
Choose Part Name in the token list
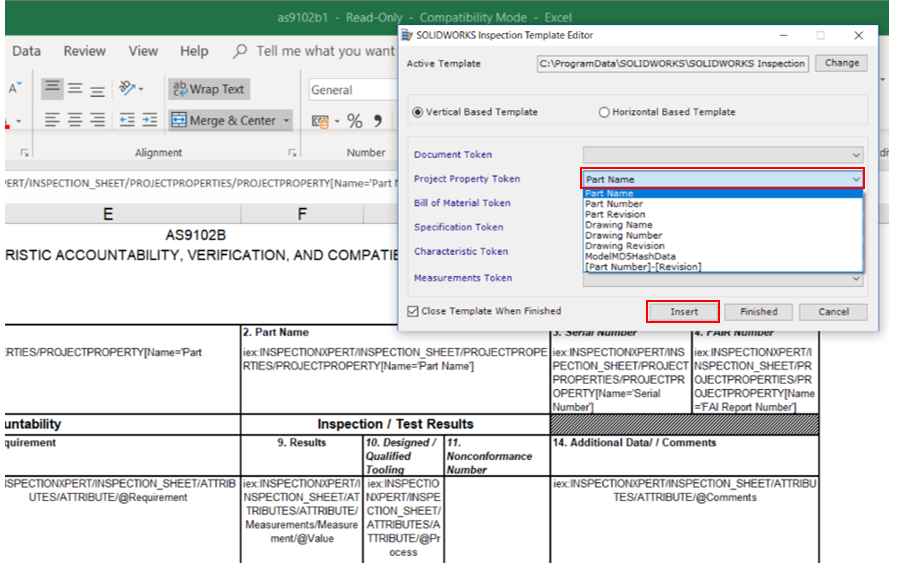(x=723, y=193)
